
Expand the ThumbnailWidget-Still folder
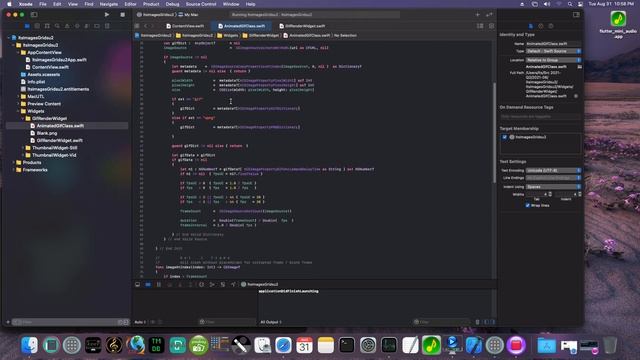[23, 148]
